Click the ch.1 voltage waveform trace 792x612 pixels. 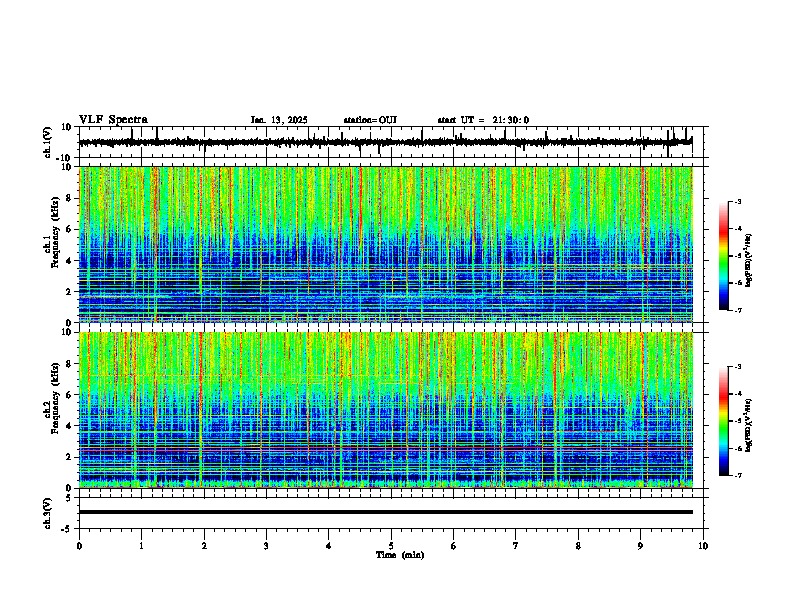[x=385, y=142]
